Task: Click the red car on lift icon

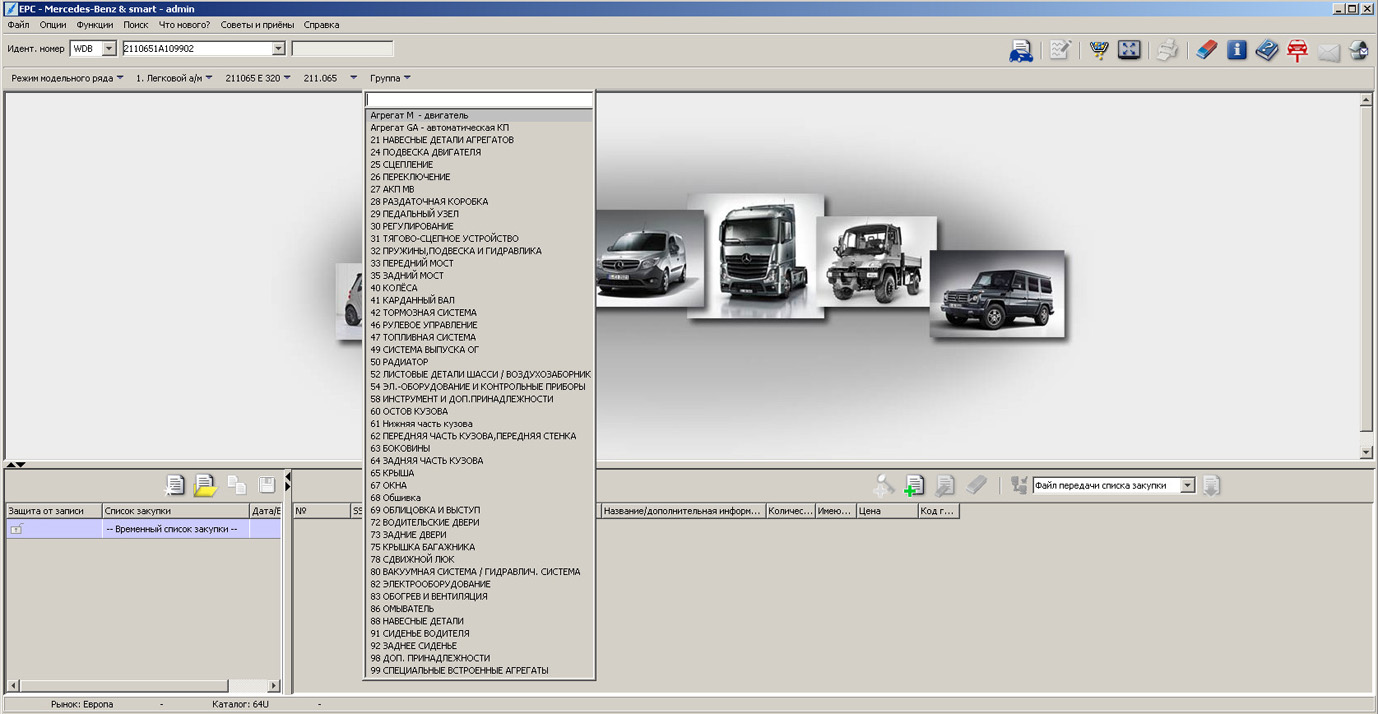Action: (x=1298, y=51)
